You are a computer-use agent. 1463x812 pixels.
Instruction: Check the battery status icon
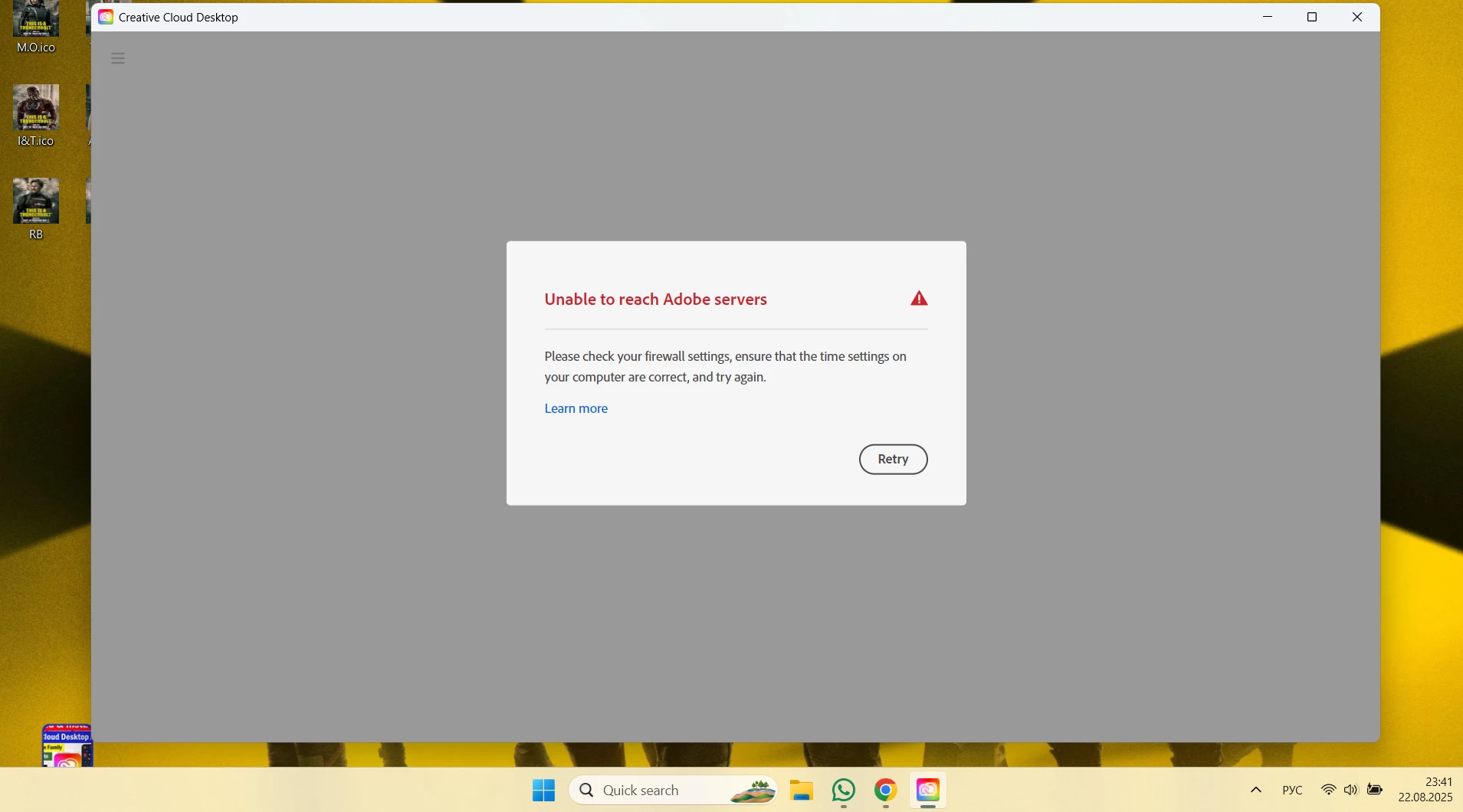tap(1375, 790)
